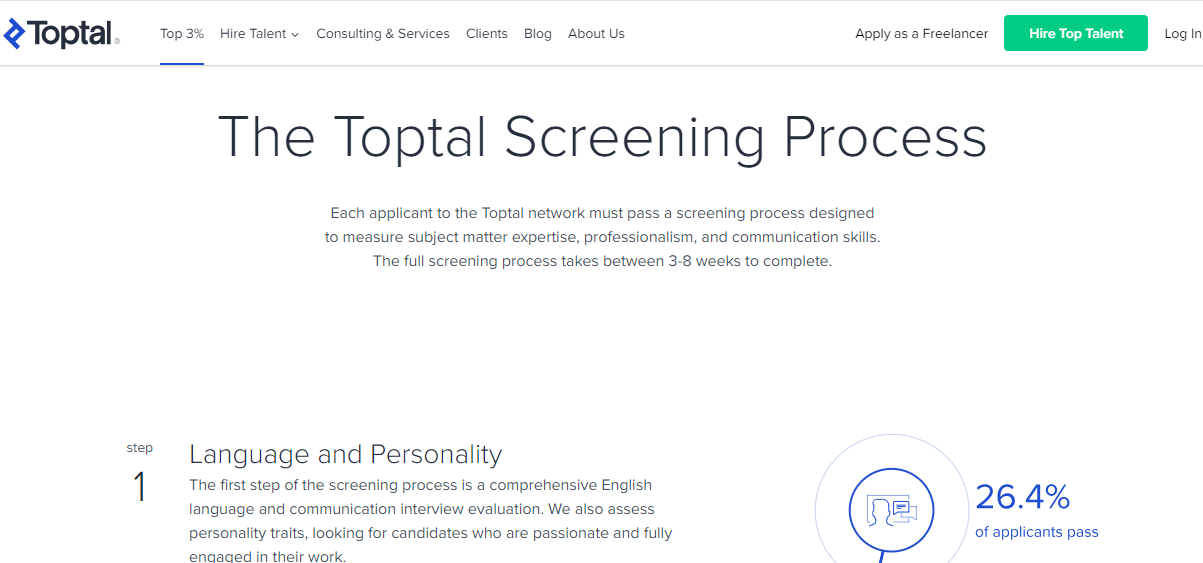Open the About Us page
Image resolution: width=1203 pixels, height=563 pixels.
tap(596, 34)
